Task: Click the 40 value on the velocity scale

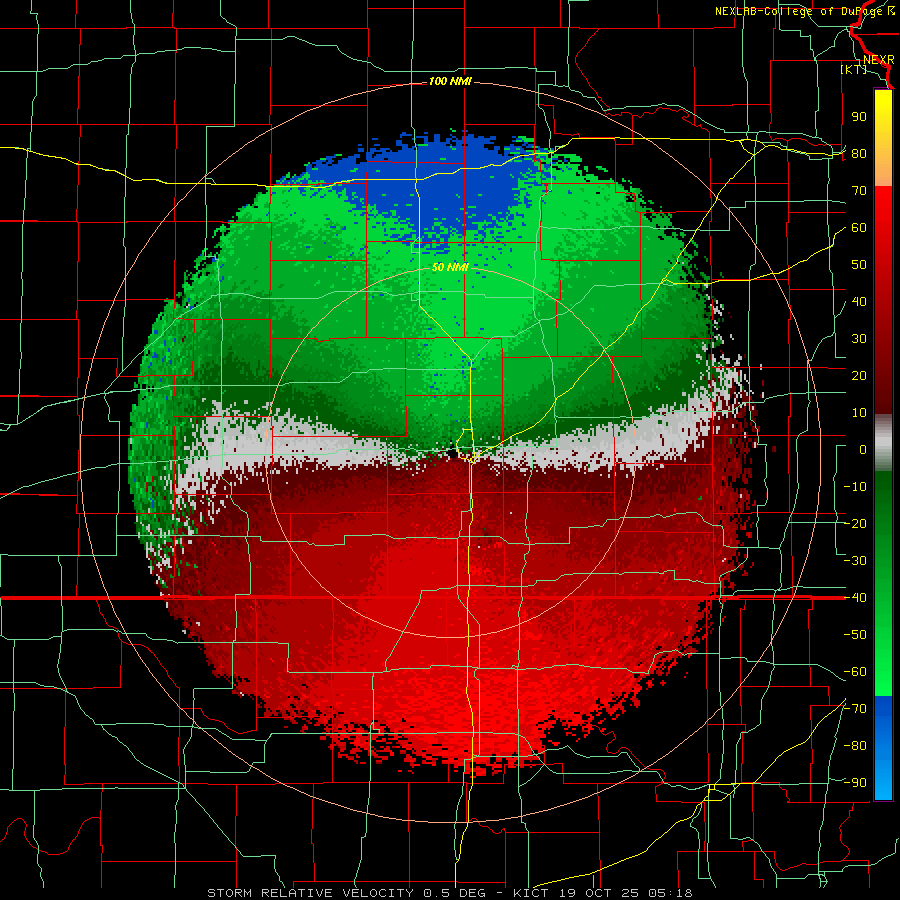Action: [x=859, y=302]
